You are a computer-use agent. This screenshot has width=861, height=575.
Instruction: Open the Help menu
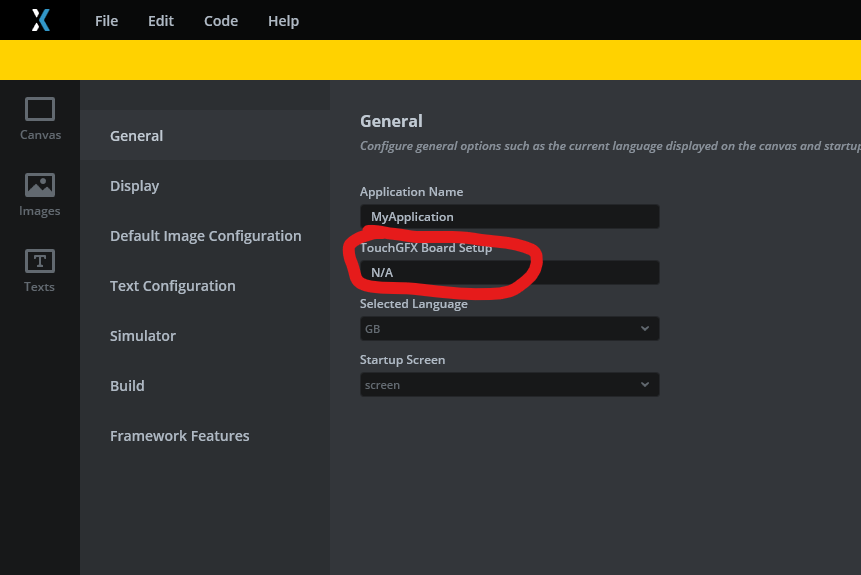click(283, 21)
